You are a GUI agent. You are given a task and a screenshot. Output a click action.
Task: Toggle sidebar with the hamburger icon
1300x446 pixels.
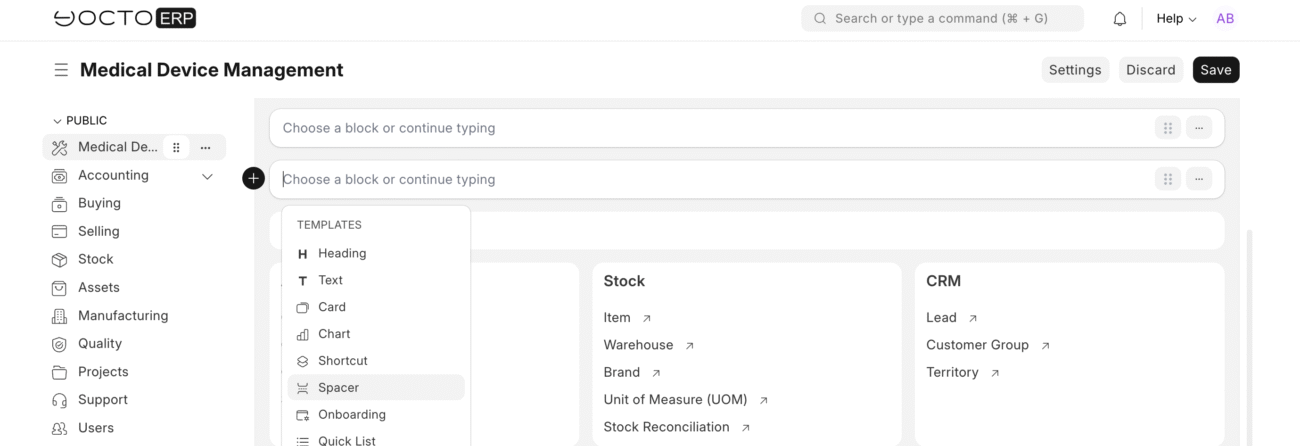61,70
